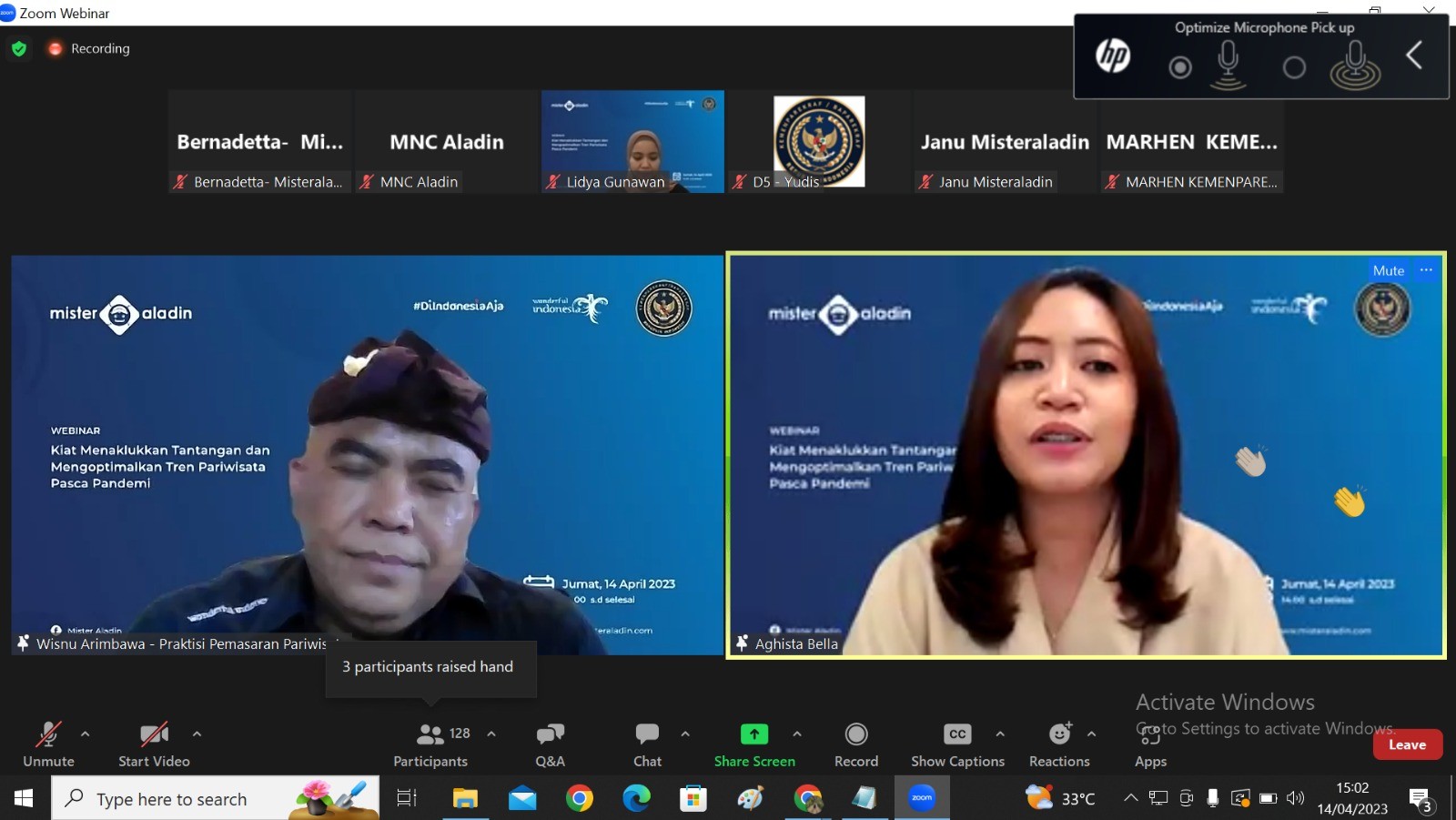This screenshot has height=820, width=1456.
Task: Expand participants options arrow next to 128
Action: (x=491, y=734)
